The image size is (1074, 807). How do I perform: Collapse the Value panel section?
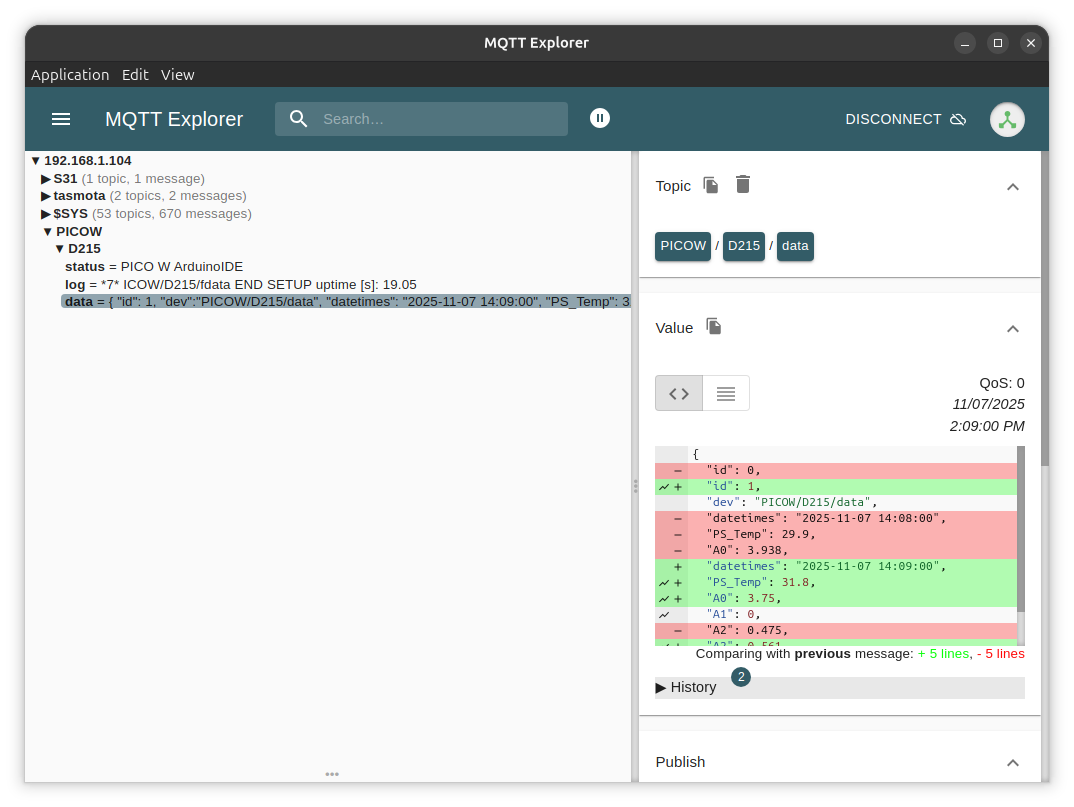1012,328
